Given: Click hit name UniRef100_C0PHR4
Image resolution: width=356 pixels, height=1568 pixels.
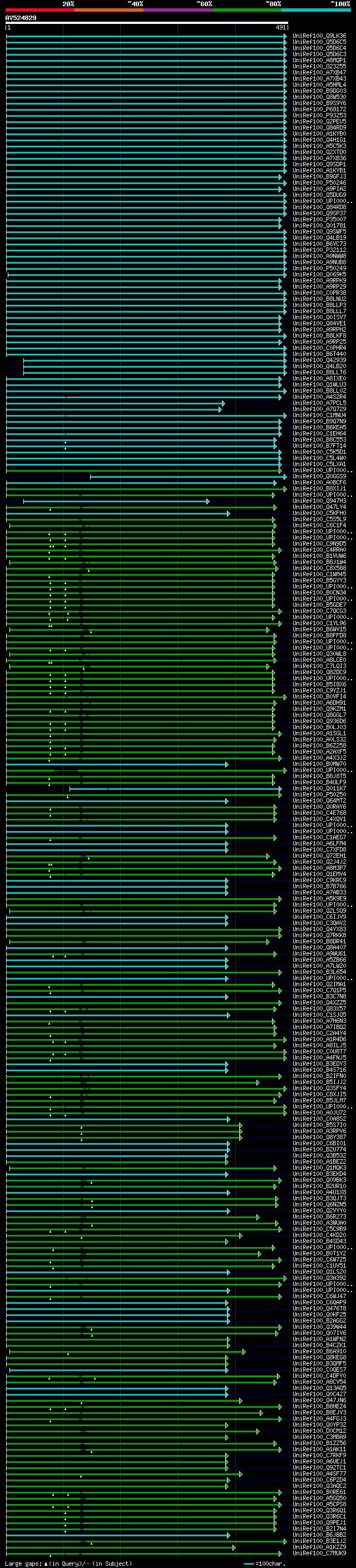Looking at the screenshot, I should tap(319, 348).
